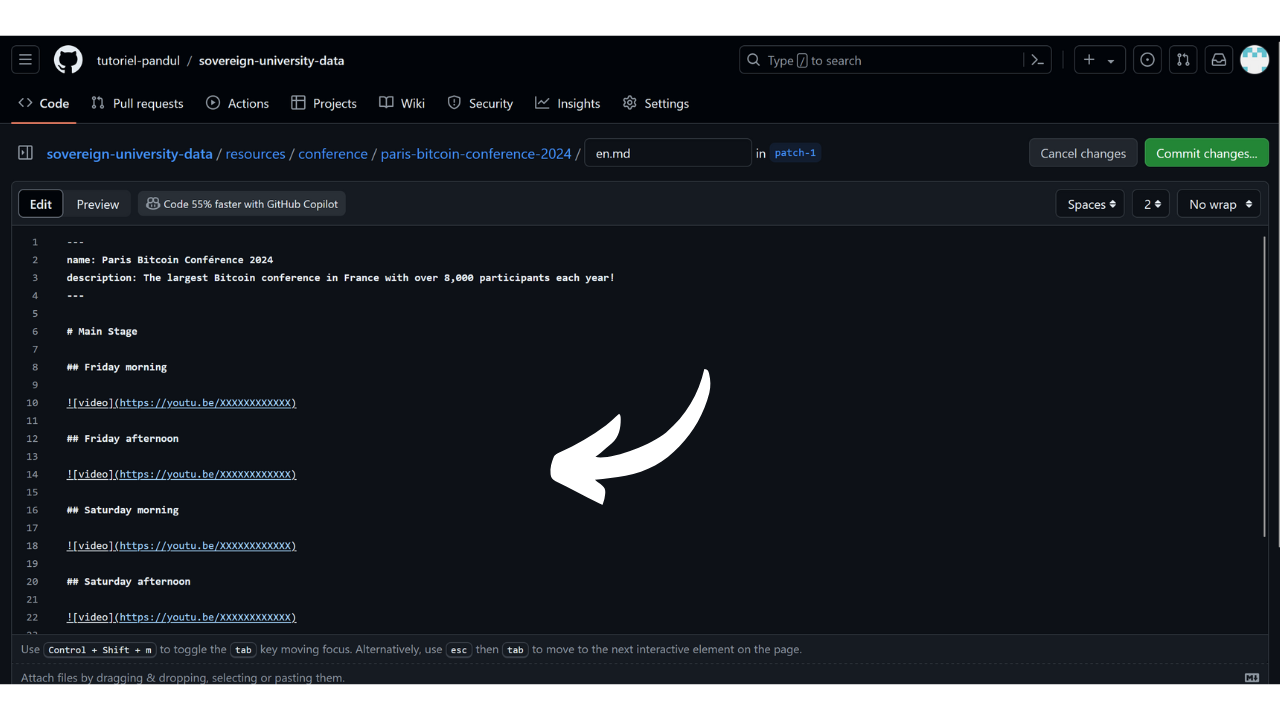Open sovereign-university-data breadcrumb link
This screenshot has width=1280, height=720.
click(x=129, y=153)
